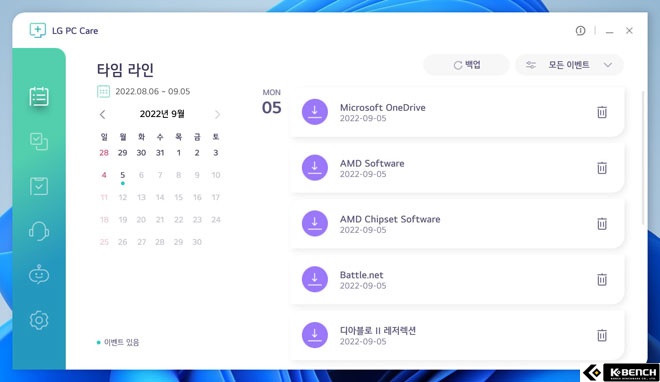
Task: Click the Battle.net entry title
Action: [x=362, y=275]
